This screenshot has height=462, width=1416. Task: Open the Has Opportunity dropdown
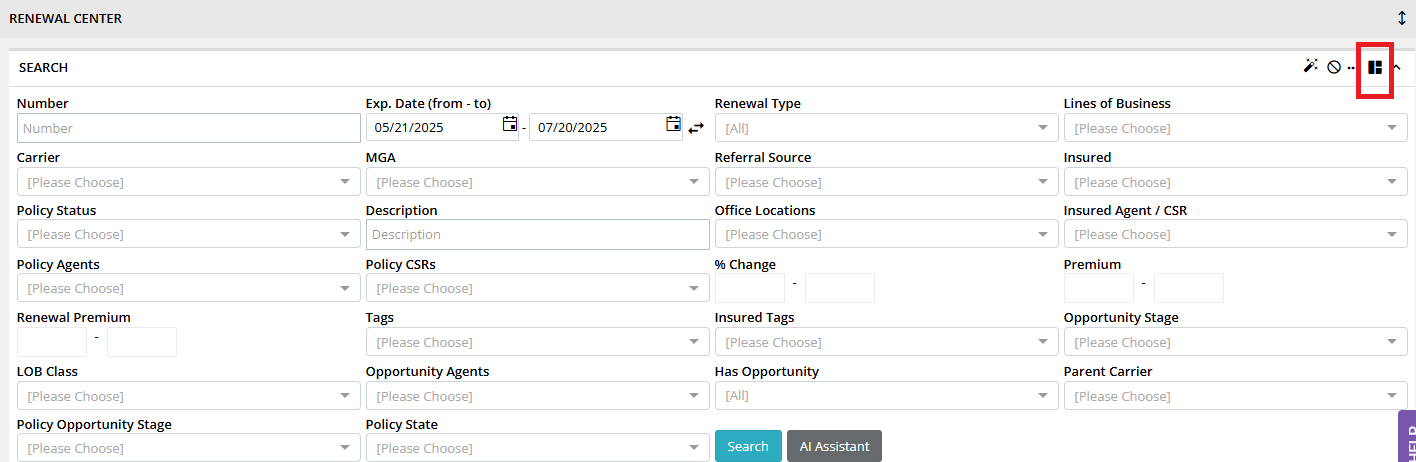click(x=886, y=396)
